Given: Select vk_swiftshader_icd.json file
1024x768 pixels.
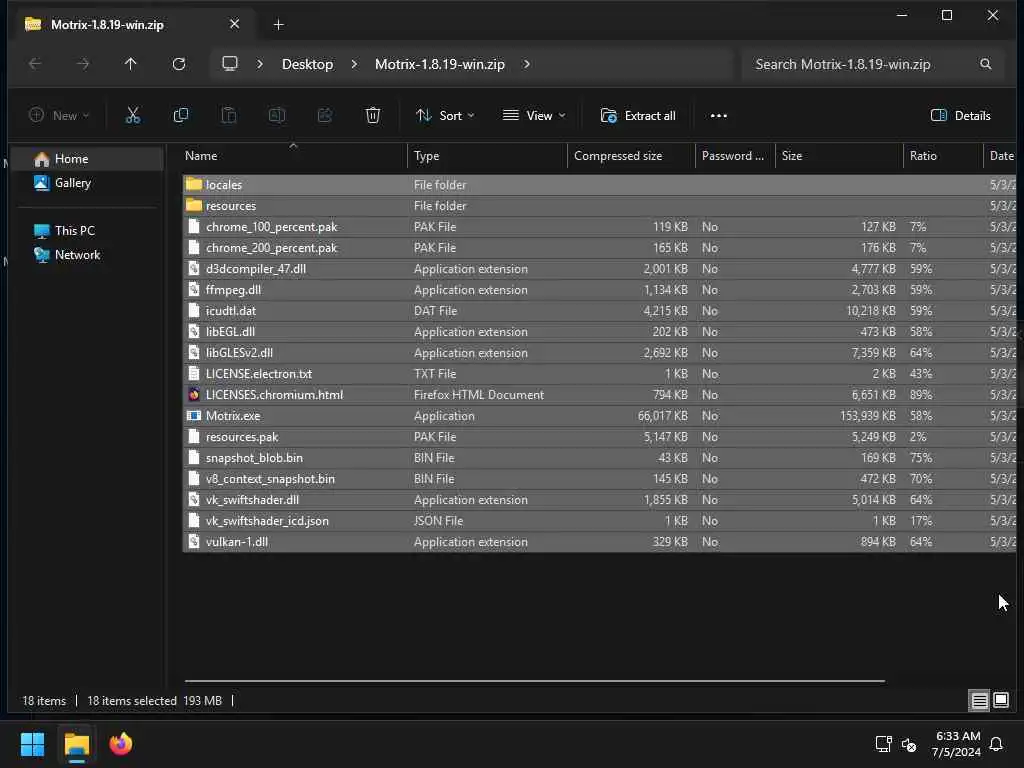Looking at the screenshot, I should 599,521.
